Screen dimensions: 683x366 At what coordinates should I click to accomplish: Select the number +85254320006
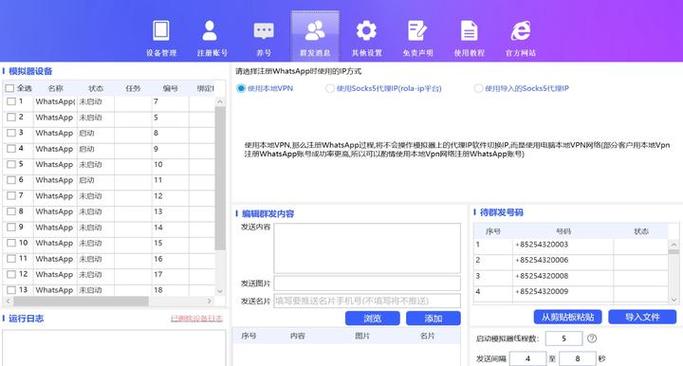point(541,260)
